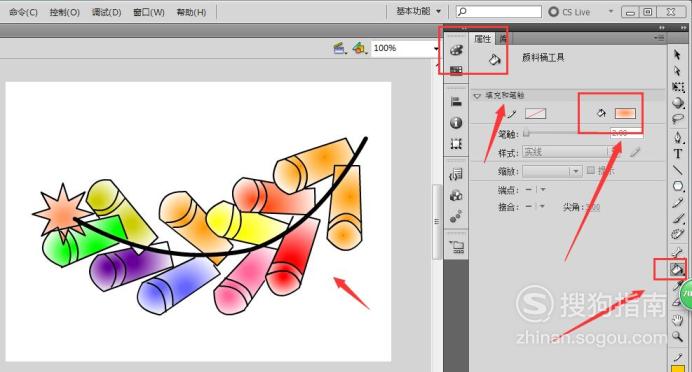Open the stroke color swatch
This screenshot has height=372, width=692.
(x=535, y=114)
